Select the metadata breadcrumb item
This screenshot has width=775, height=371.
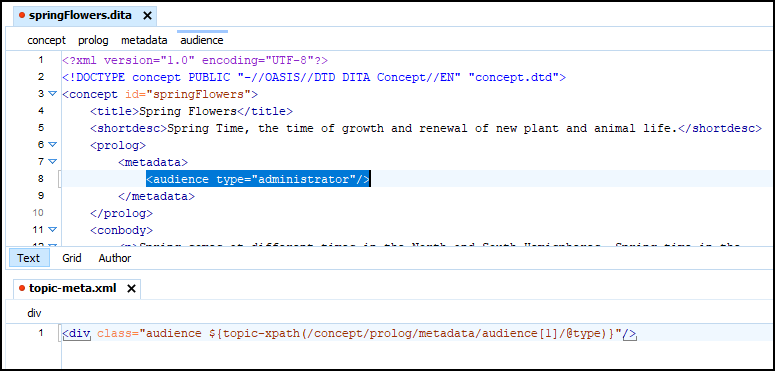coord(144,41)
